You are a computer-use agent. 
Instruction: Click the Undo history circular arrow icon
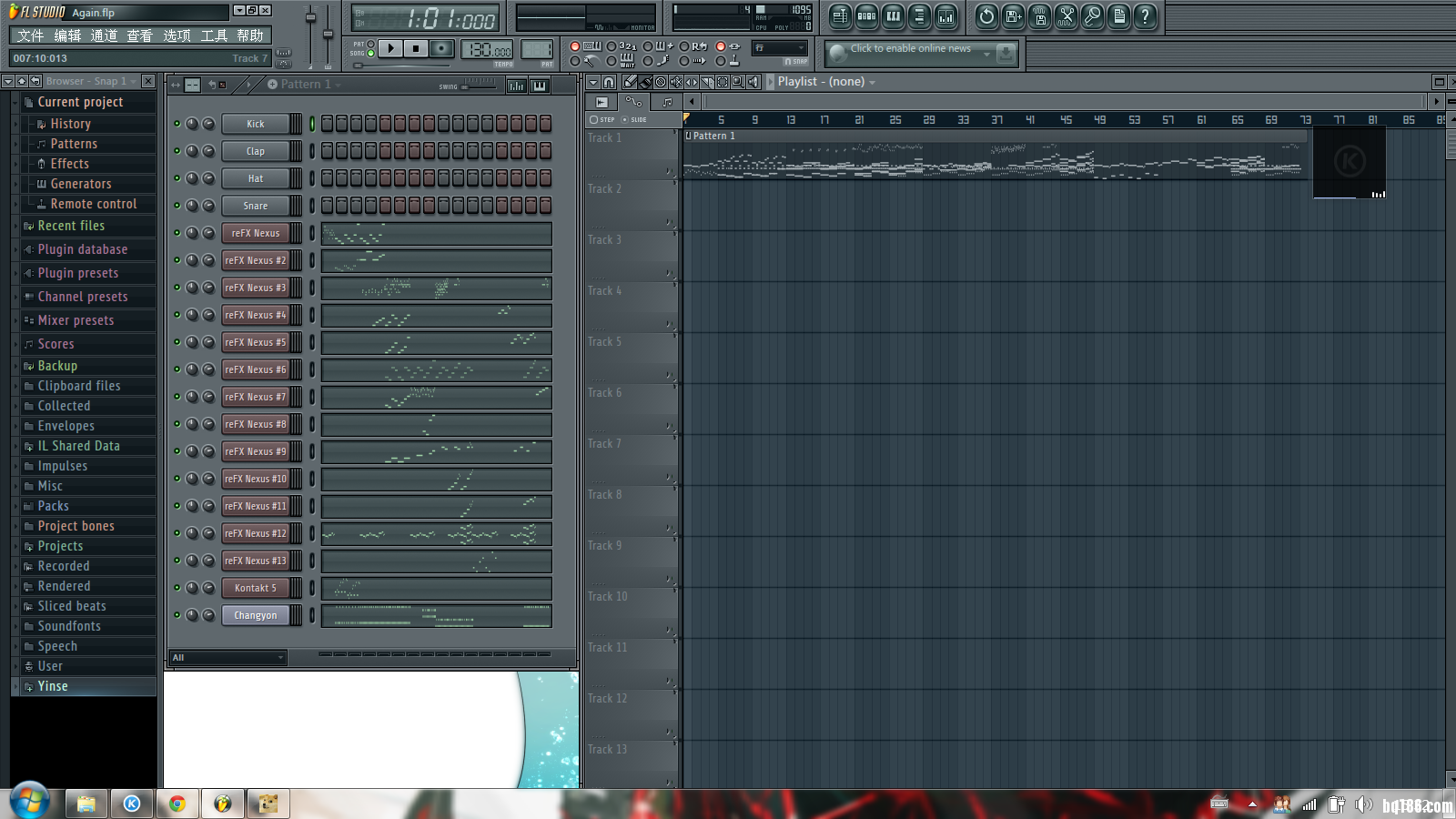[x=986, y=15]
